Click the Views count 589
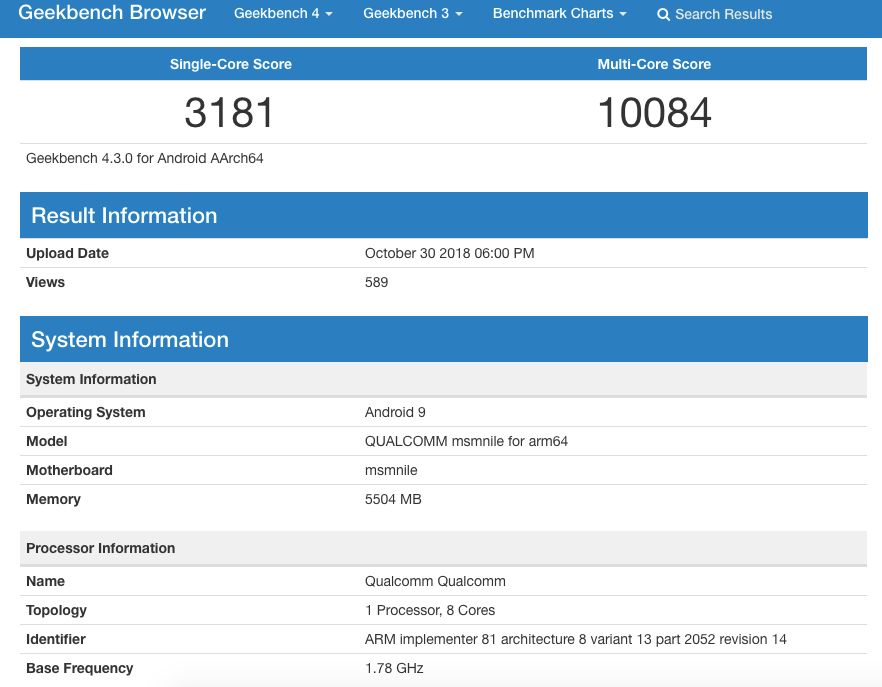 [376, 282]
